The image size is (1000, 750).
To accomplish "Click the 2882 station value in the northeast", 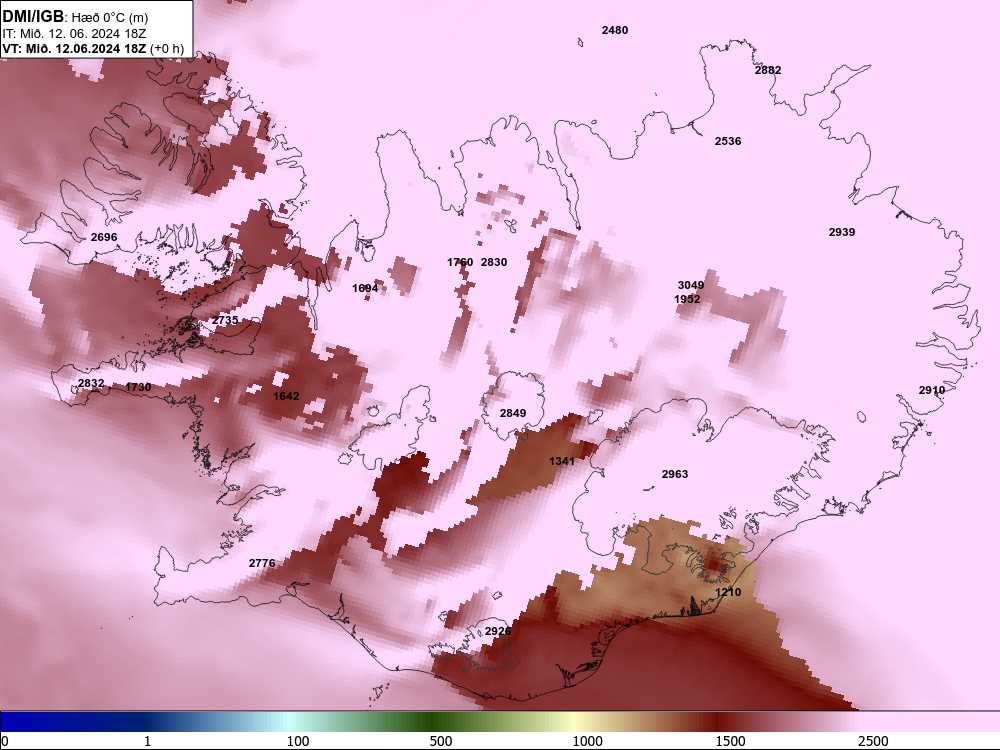I will 768,70.
